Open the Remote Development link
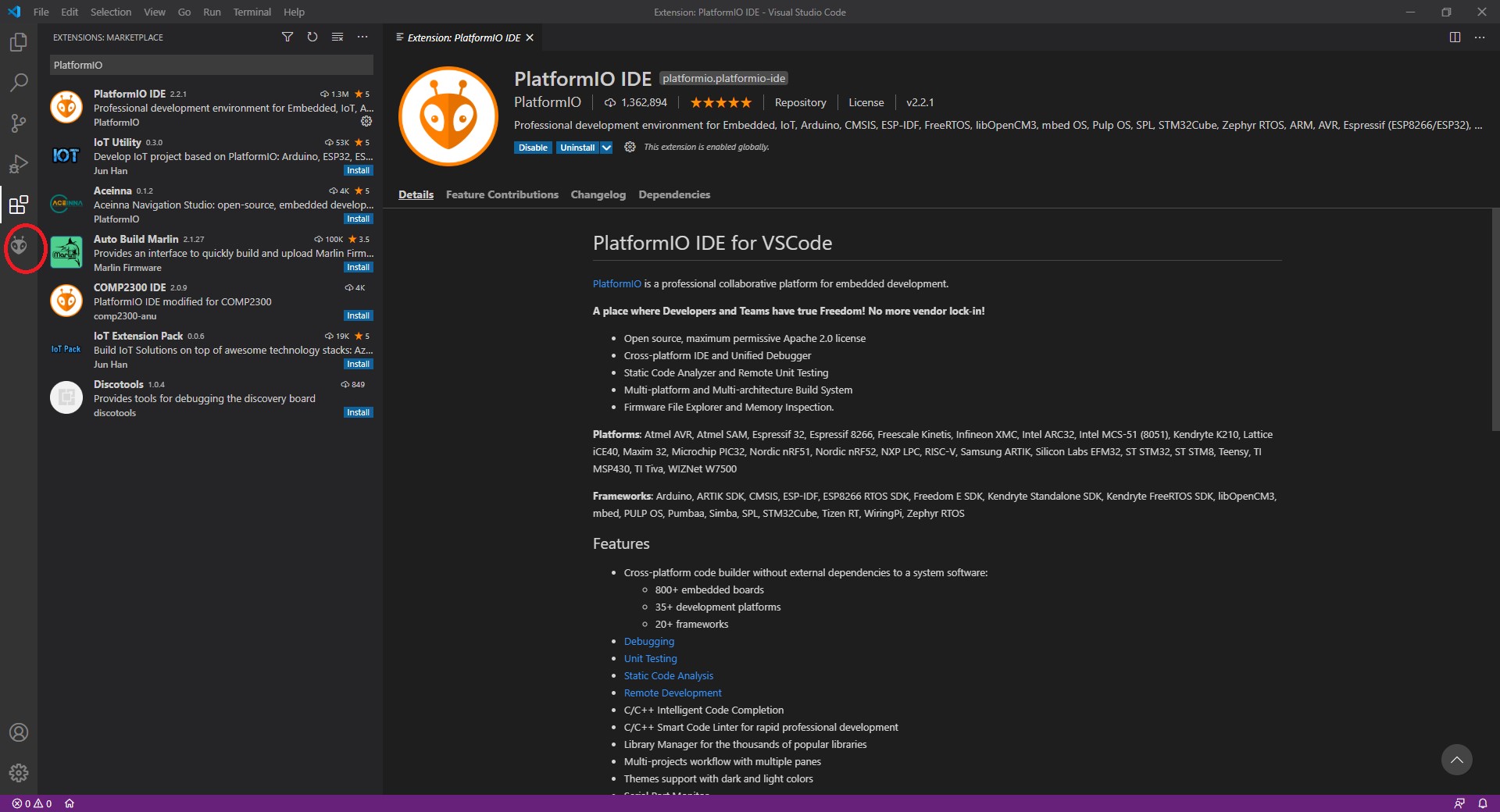Viewport: 1500px width, 812px height. point(673,693)
